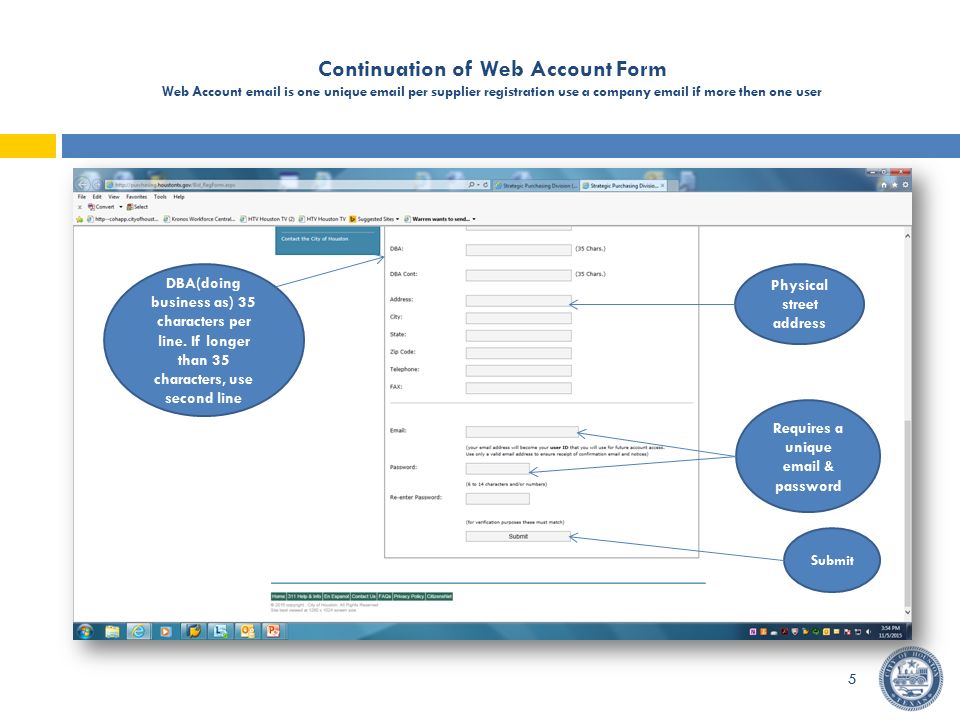The width and height of the screenshot is (960, 720).
Task: Click the Password input field
Action: coord(497,469)
